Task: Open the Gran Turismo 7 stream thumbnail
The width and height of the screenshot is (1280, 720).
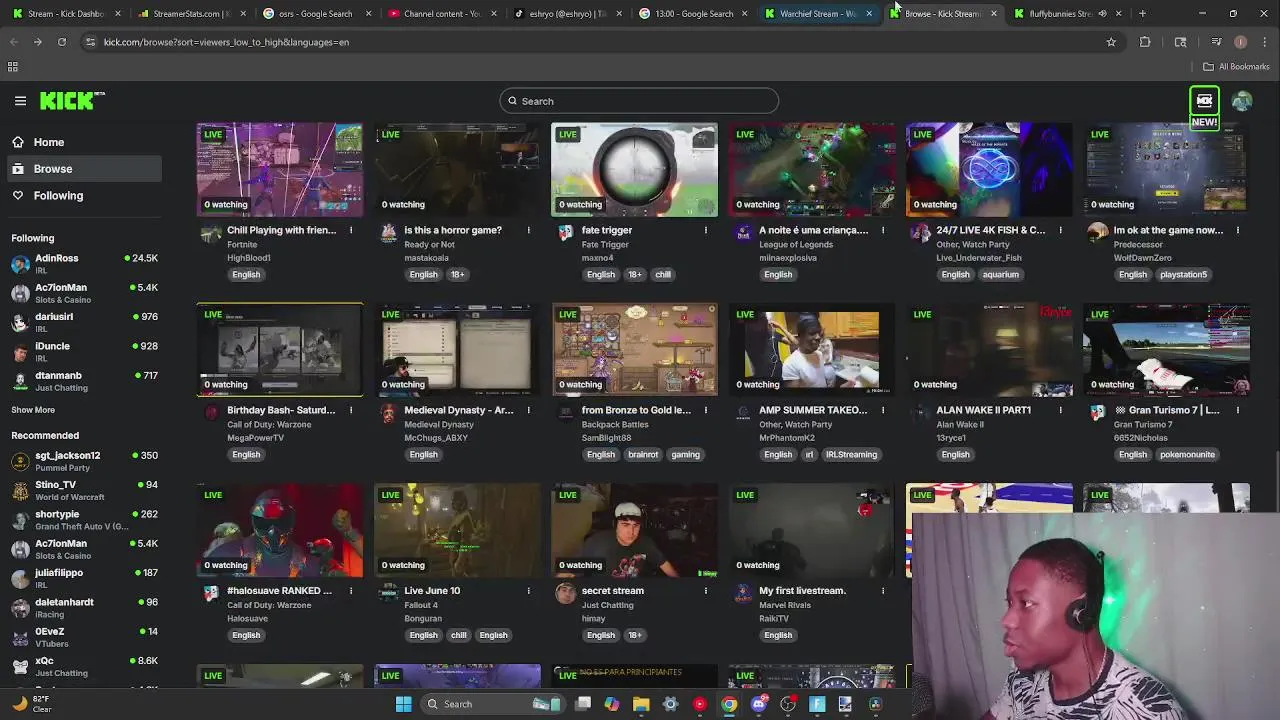Action: point(1166,349)
